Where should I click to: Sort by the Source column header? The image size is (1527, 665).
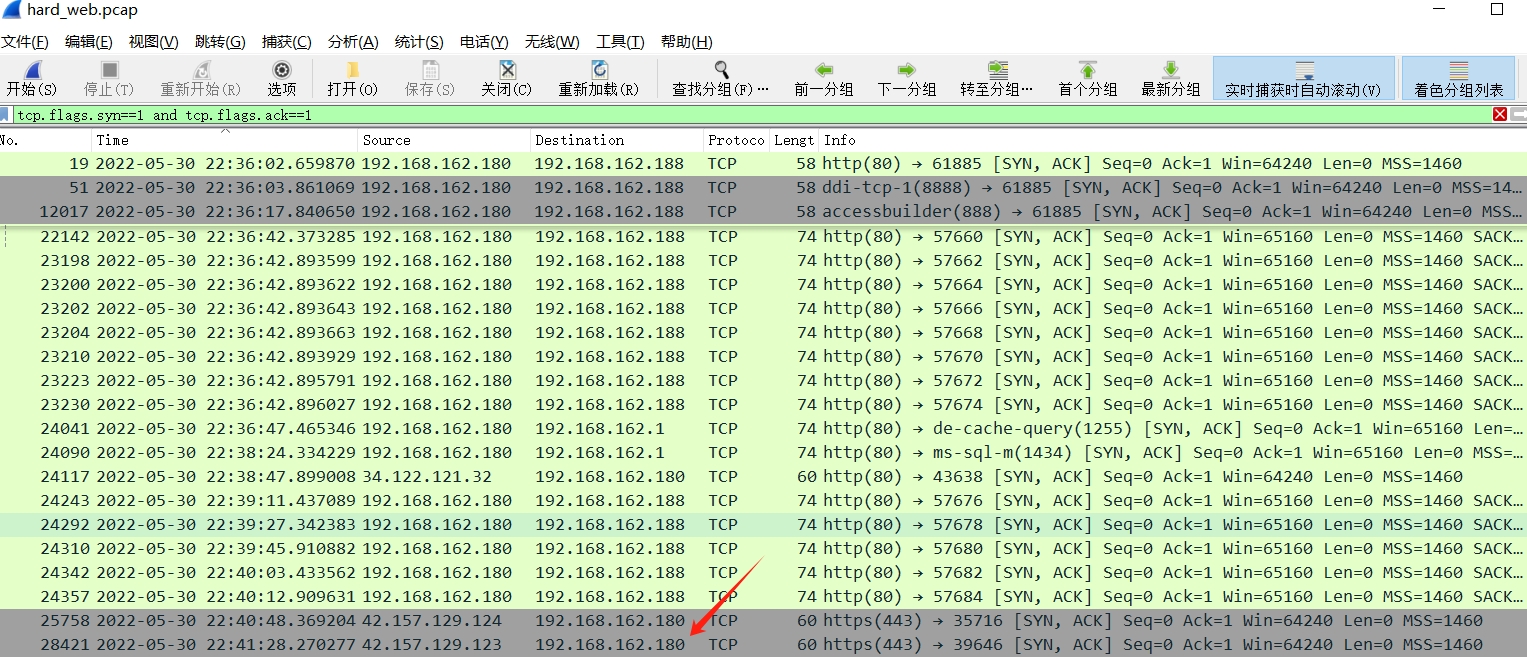click(x=444, y=140)
